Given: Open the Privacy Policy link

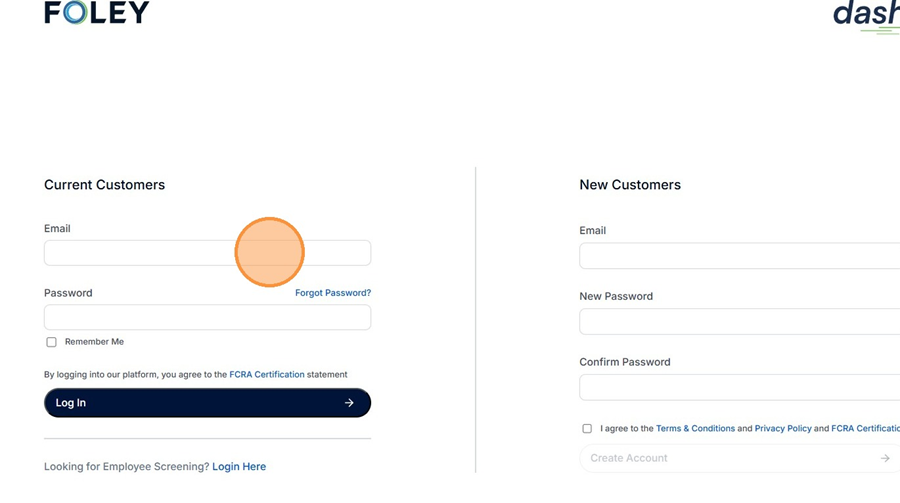Looking at the screenshot, I should point(783,428).
